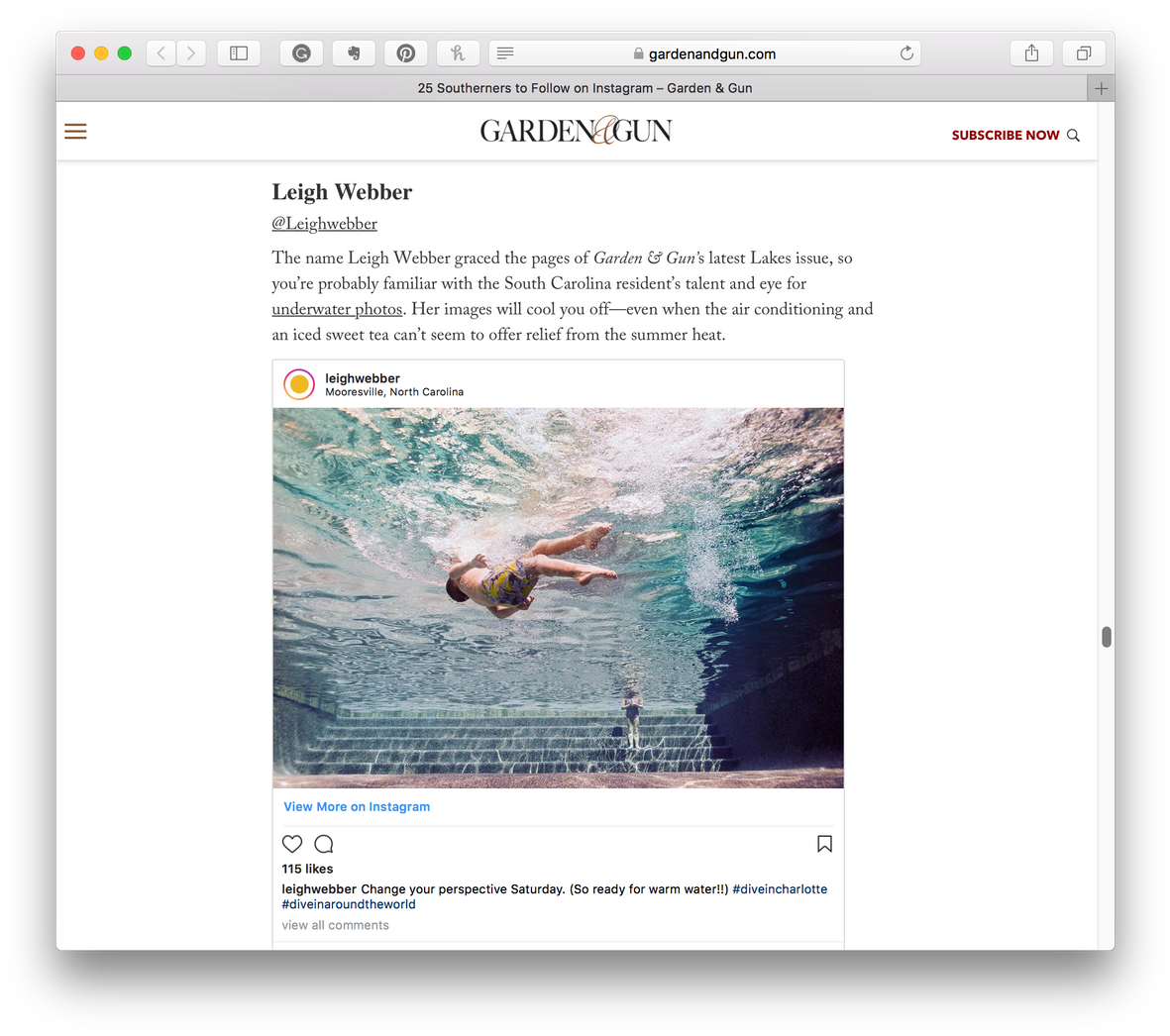Viewport: 1170px width, 1036px height.
Task: Open the Share menu
Action: pyautogui.click(x=1031, y=53)
